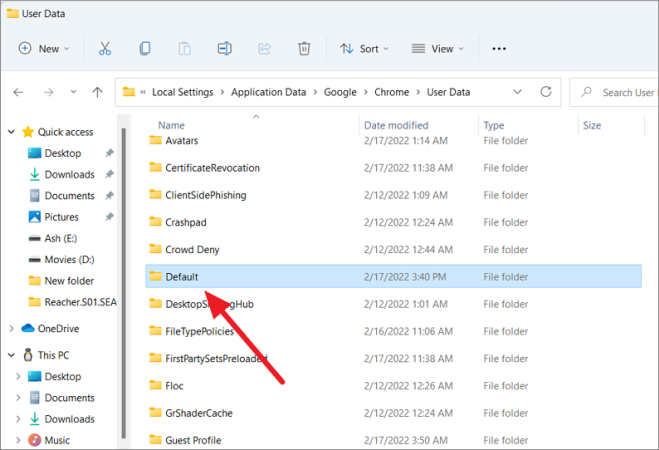Click the CertificateRevocation folder icon
This screenshot has width=659, height=450.
(156, 167)
